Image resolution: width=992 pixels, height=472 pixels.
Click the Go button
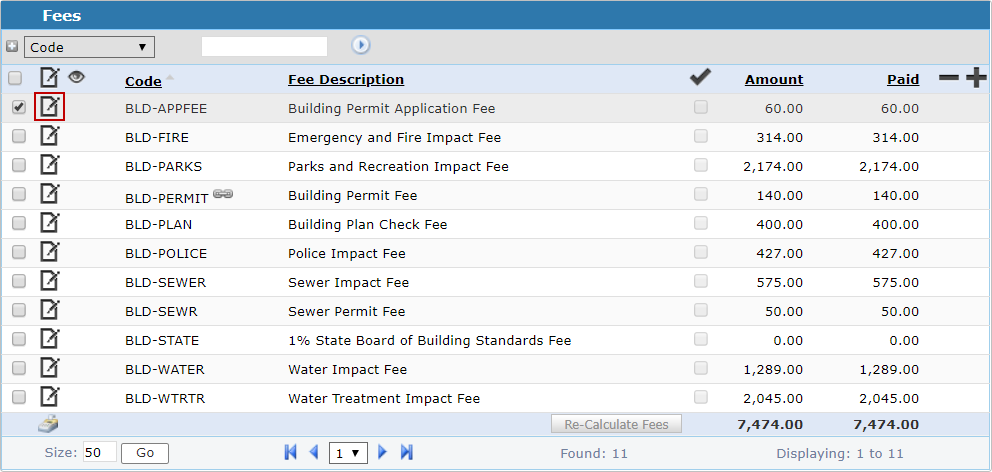point(145,453)
